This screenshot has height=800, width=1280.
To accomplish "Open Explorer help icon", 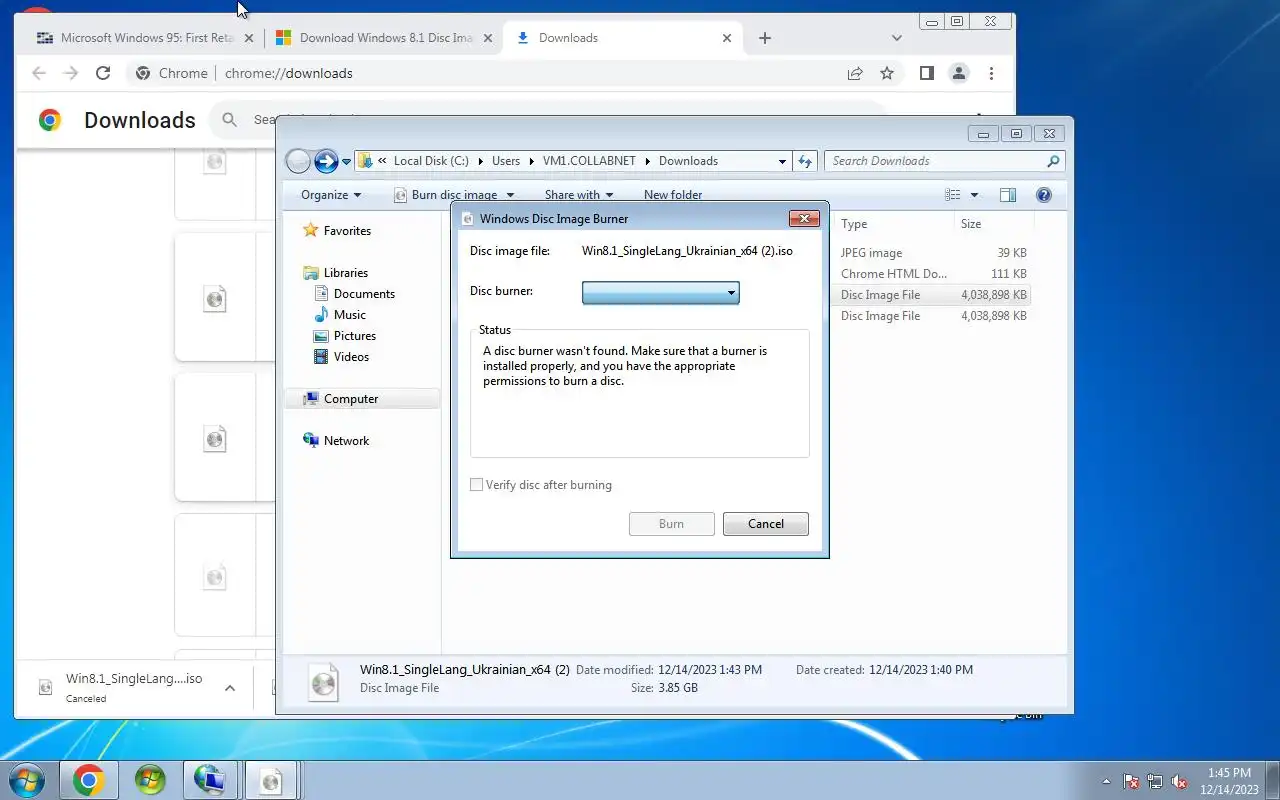I will coord(1044,195).
